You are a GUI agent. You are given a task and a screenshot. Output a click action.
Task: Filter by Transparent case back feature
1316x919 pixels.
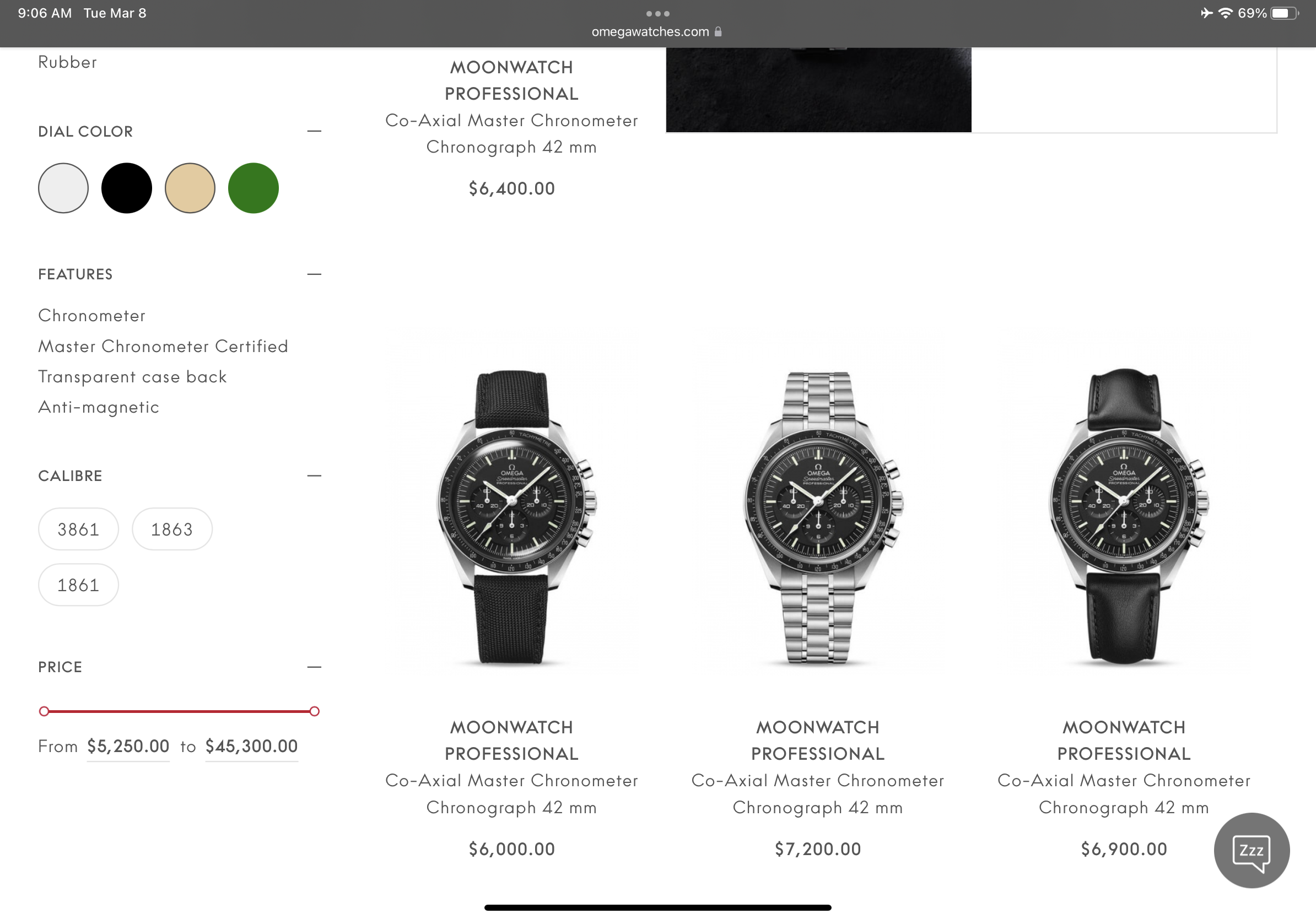132,376
